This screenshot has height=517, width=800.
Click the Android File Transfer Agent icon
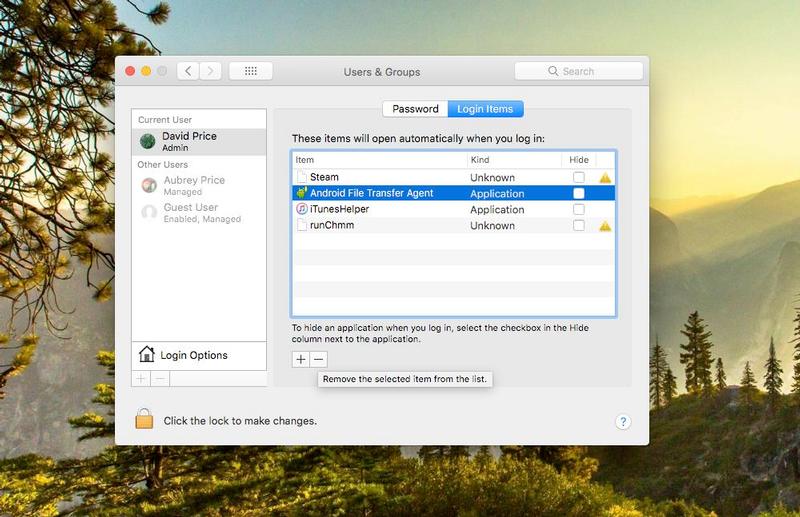pyautogui.click(x=302, y=193)
